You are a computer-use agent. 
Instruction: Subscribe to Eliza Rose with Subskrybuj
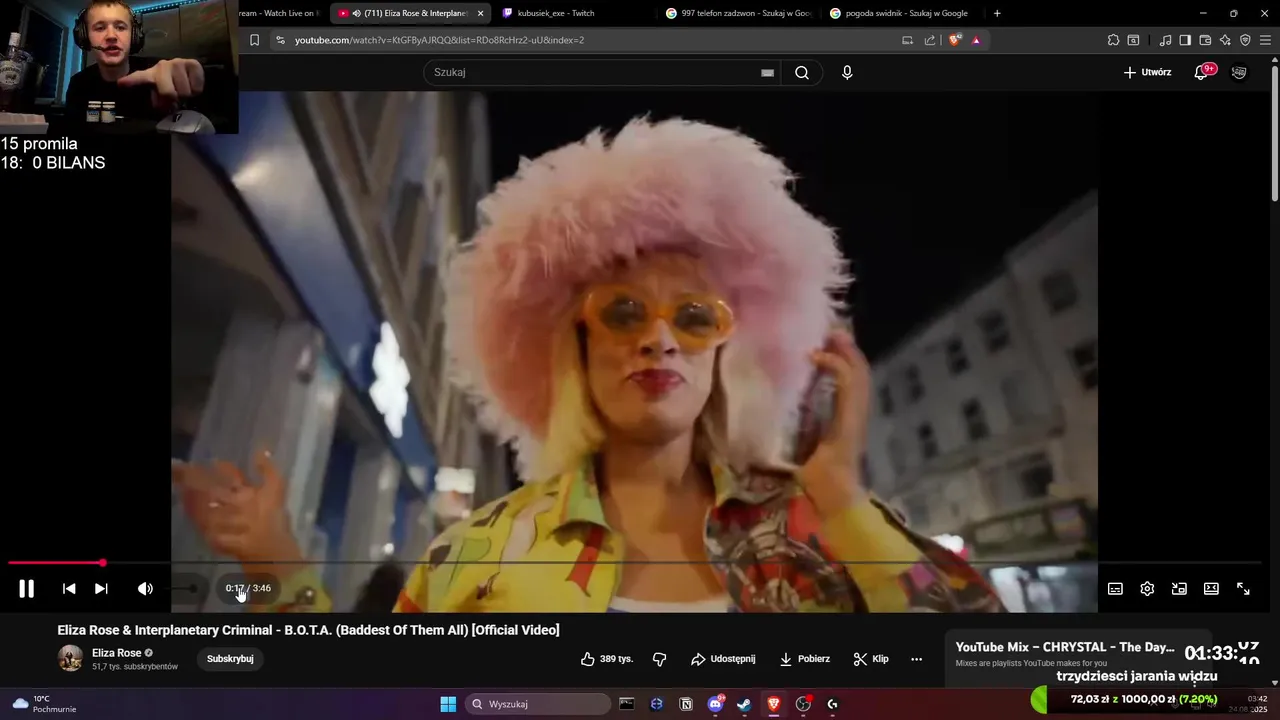230,659
